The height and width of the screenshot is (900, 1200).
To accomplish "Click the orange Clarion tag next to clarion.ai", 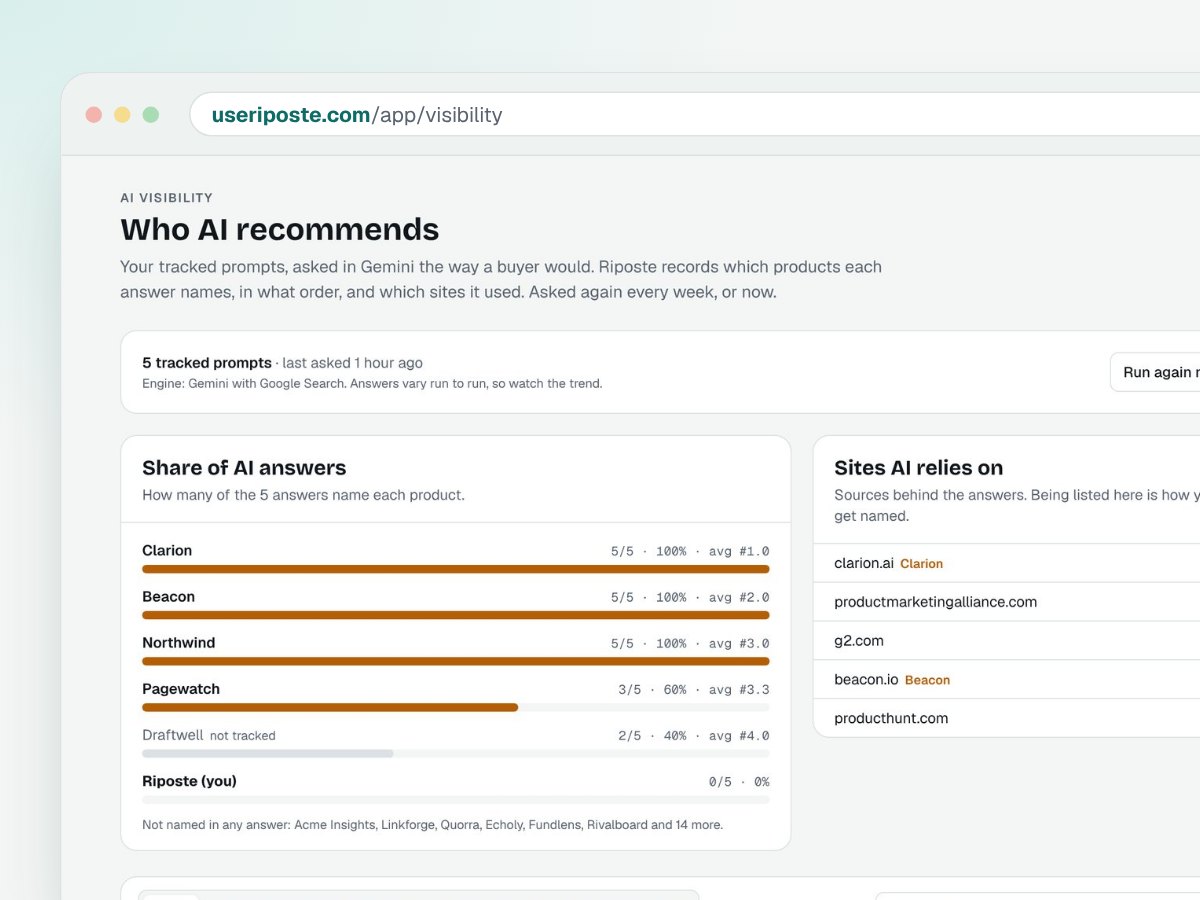I will click(x=922, y=564).
